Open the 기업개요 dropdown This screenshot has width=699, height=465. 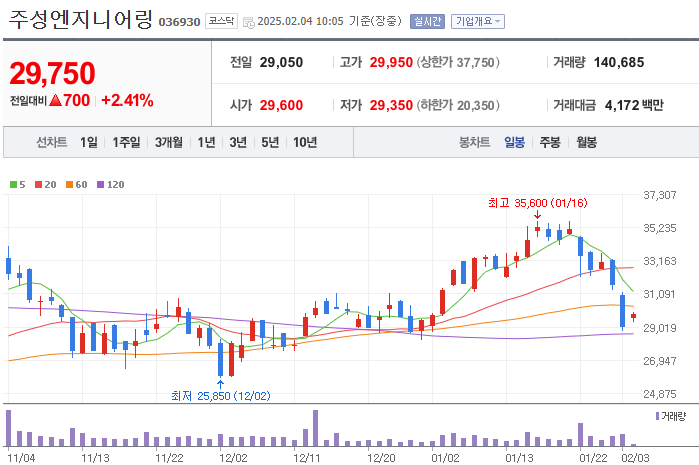tap(477, 21)
